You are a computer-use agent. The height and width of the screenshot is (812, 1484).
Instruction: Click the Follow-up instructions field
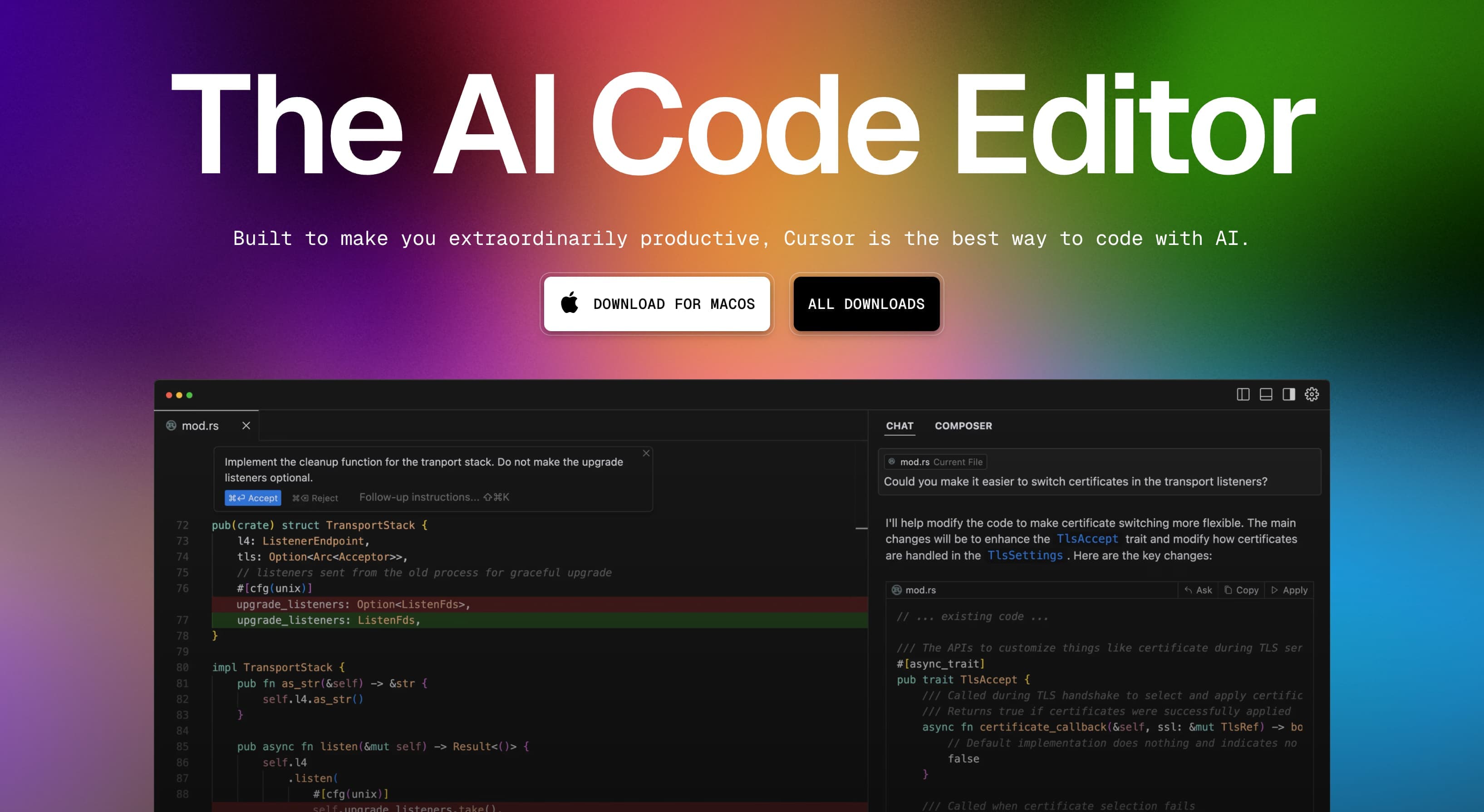[434, 497]
